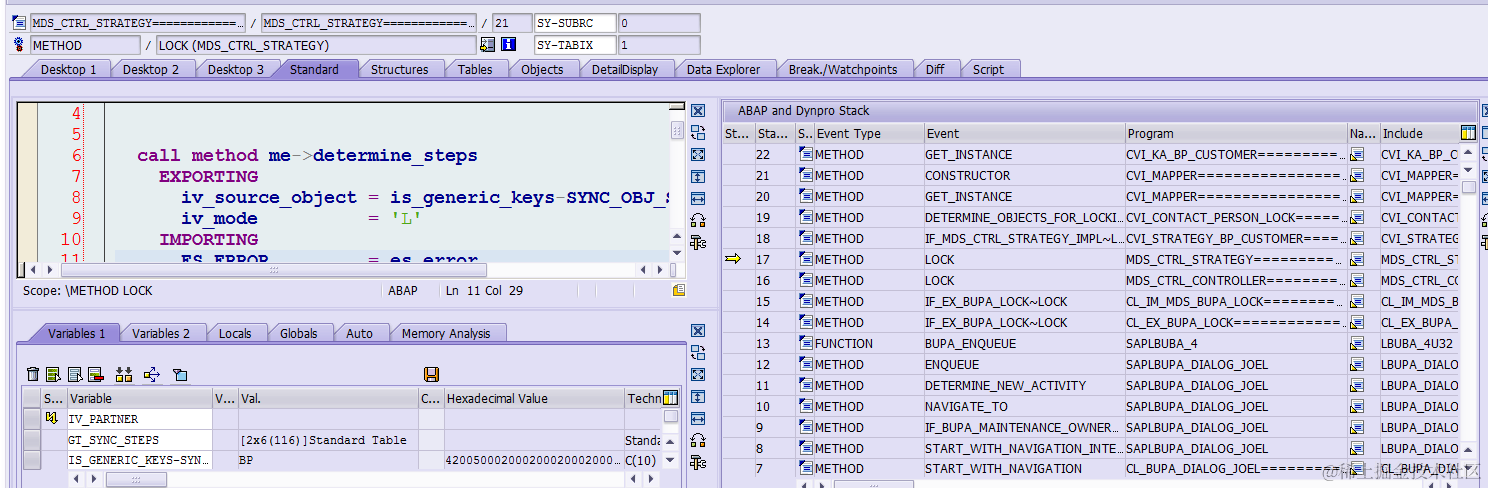This screenshot has height=488, width=1488.
Task: Click the Event Type column header
Action: tap(869, 133)
